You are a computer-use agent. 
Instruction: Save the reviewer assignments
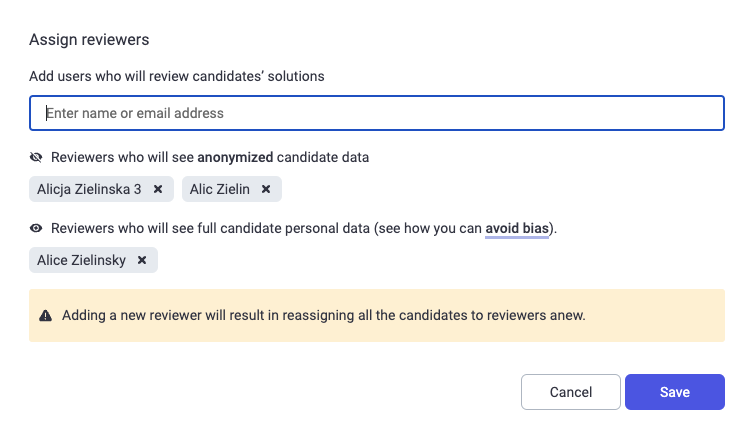(675, 392)
